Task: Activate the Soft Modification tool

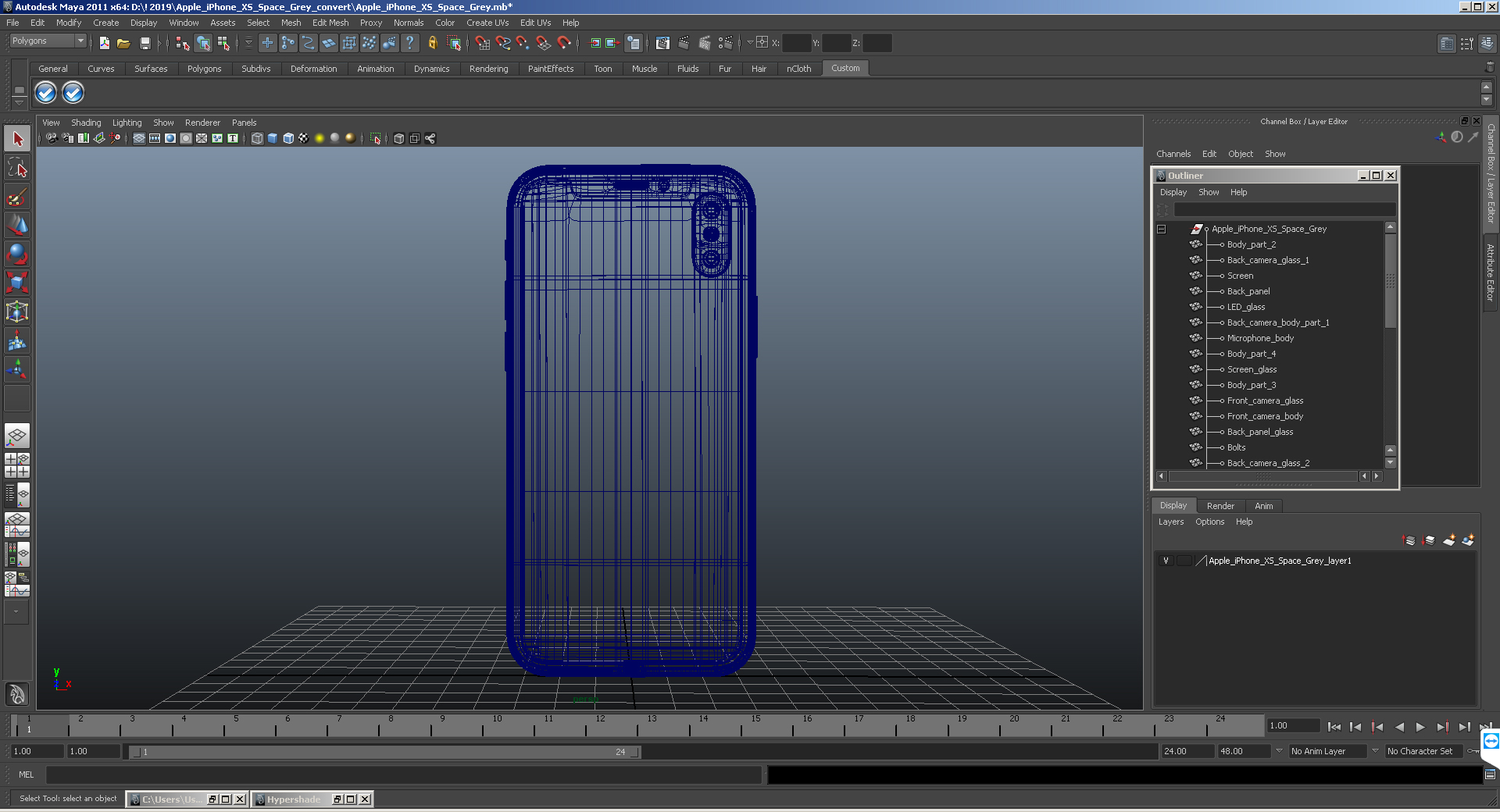Action: click(17, 340)
